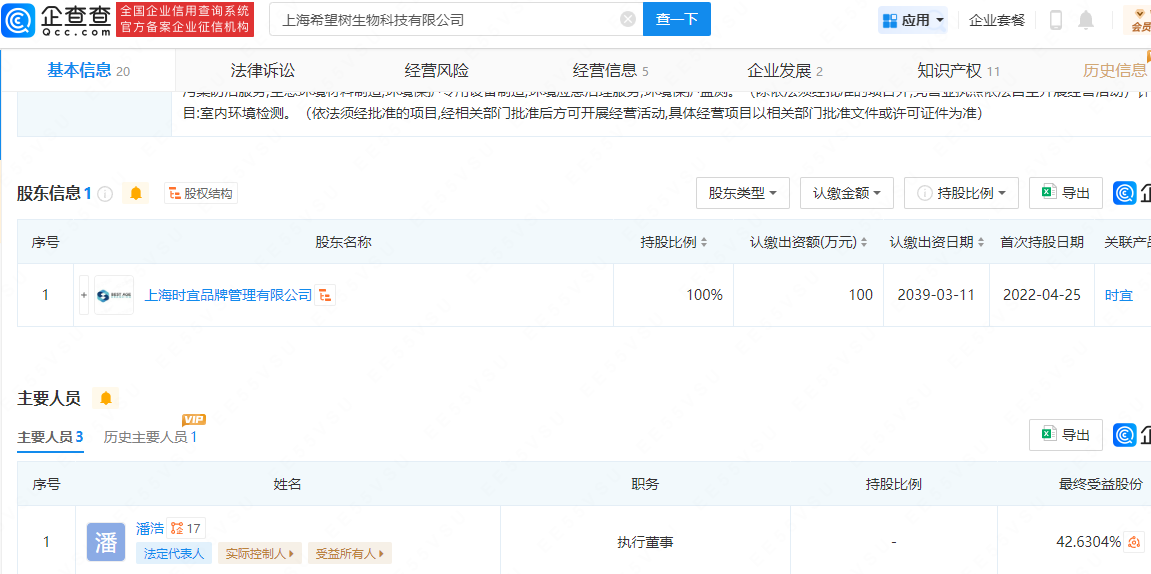Open the 潘浩 person link
Viewport: 1151px width, 574px height.
click(x=148, y=528)
